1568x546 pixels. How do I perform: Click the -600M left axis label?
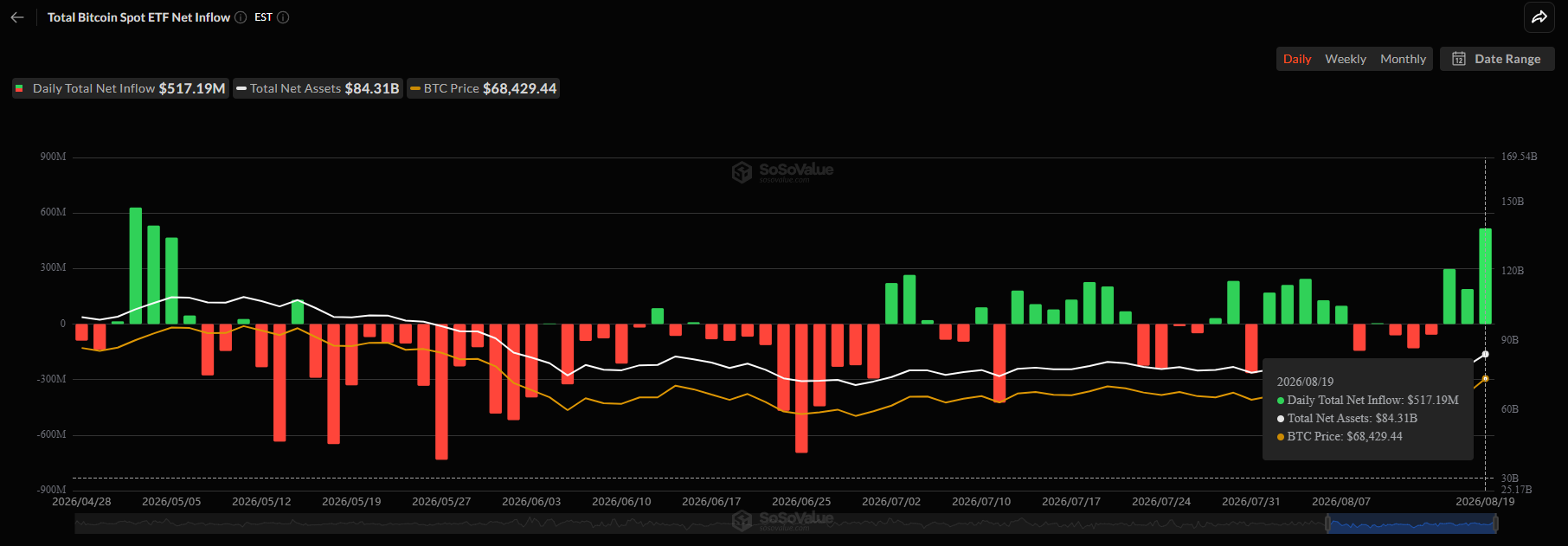pos(51,434)
